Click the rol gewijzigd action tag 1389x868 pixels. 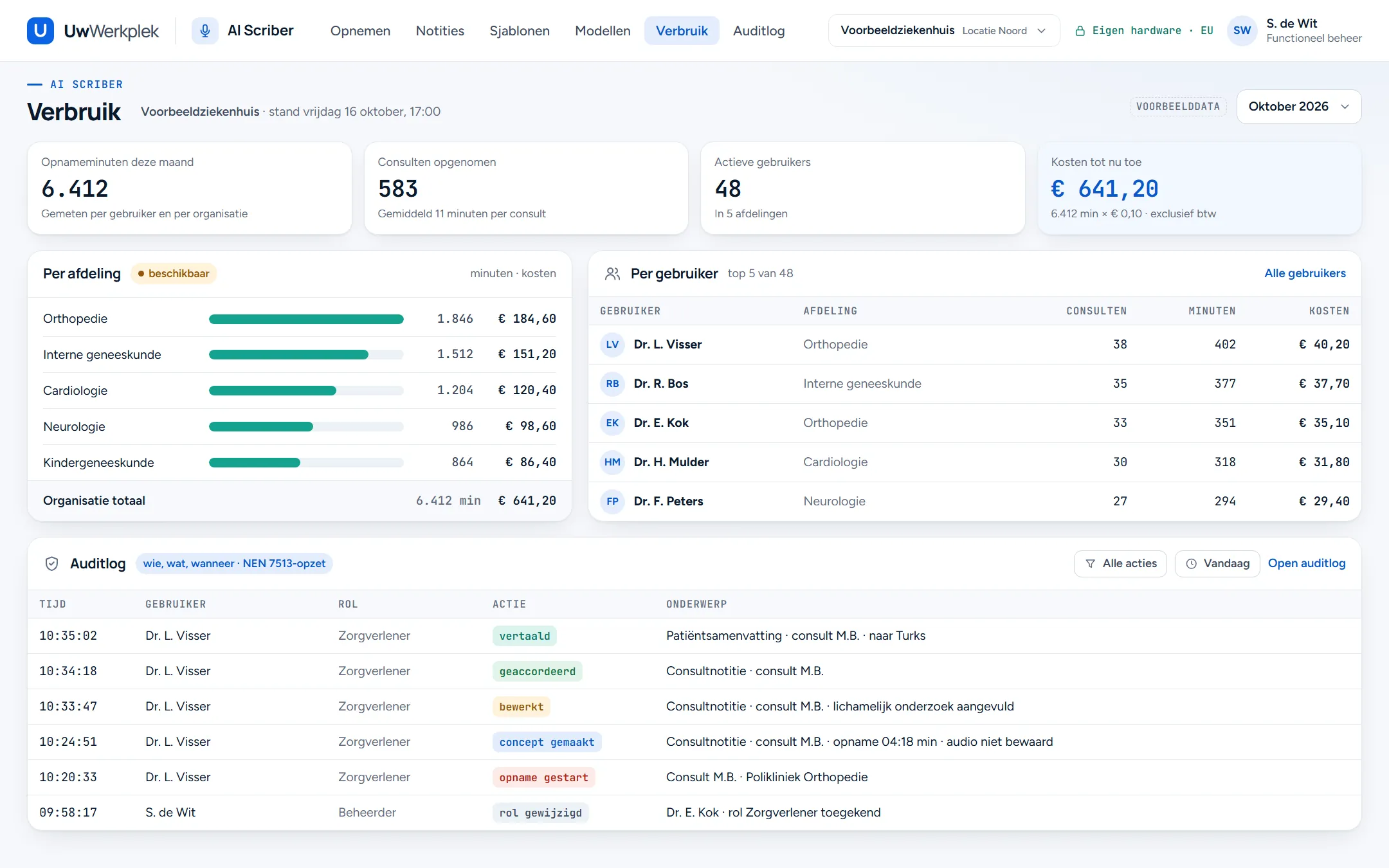point(540,813)
